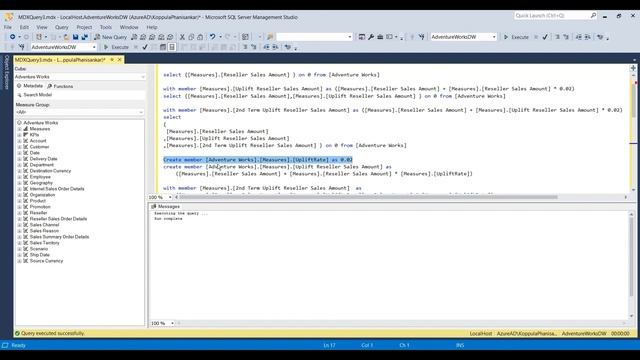Viewport: 640px width, 360px height.
Task: Open the Project menu
Action: tap(84, 27)
